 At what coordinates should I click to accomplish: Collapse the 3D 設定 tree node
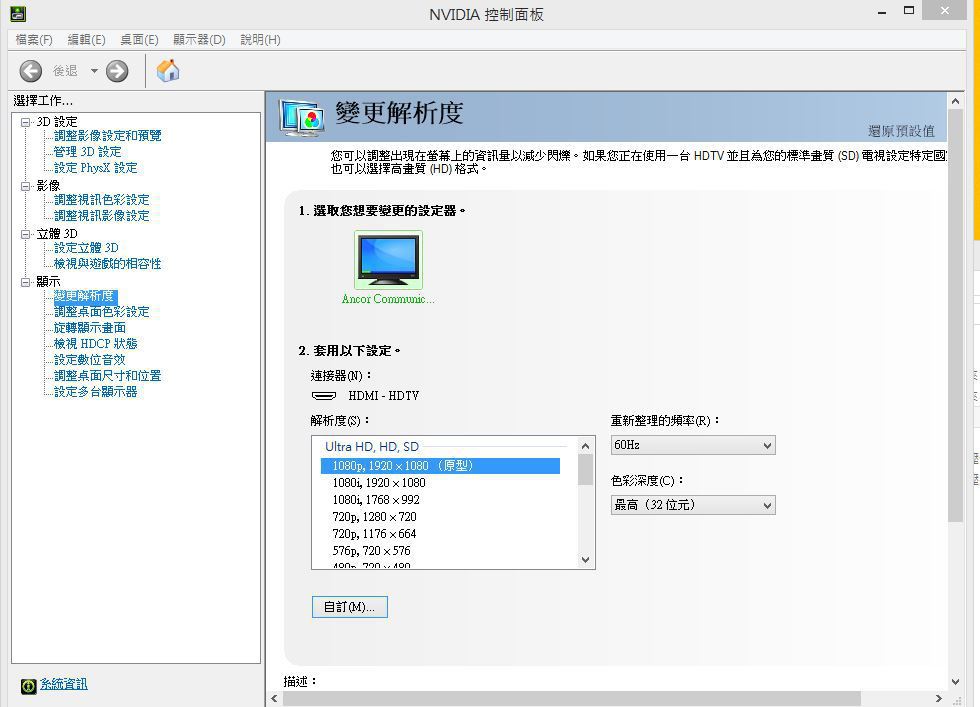26,123
